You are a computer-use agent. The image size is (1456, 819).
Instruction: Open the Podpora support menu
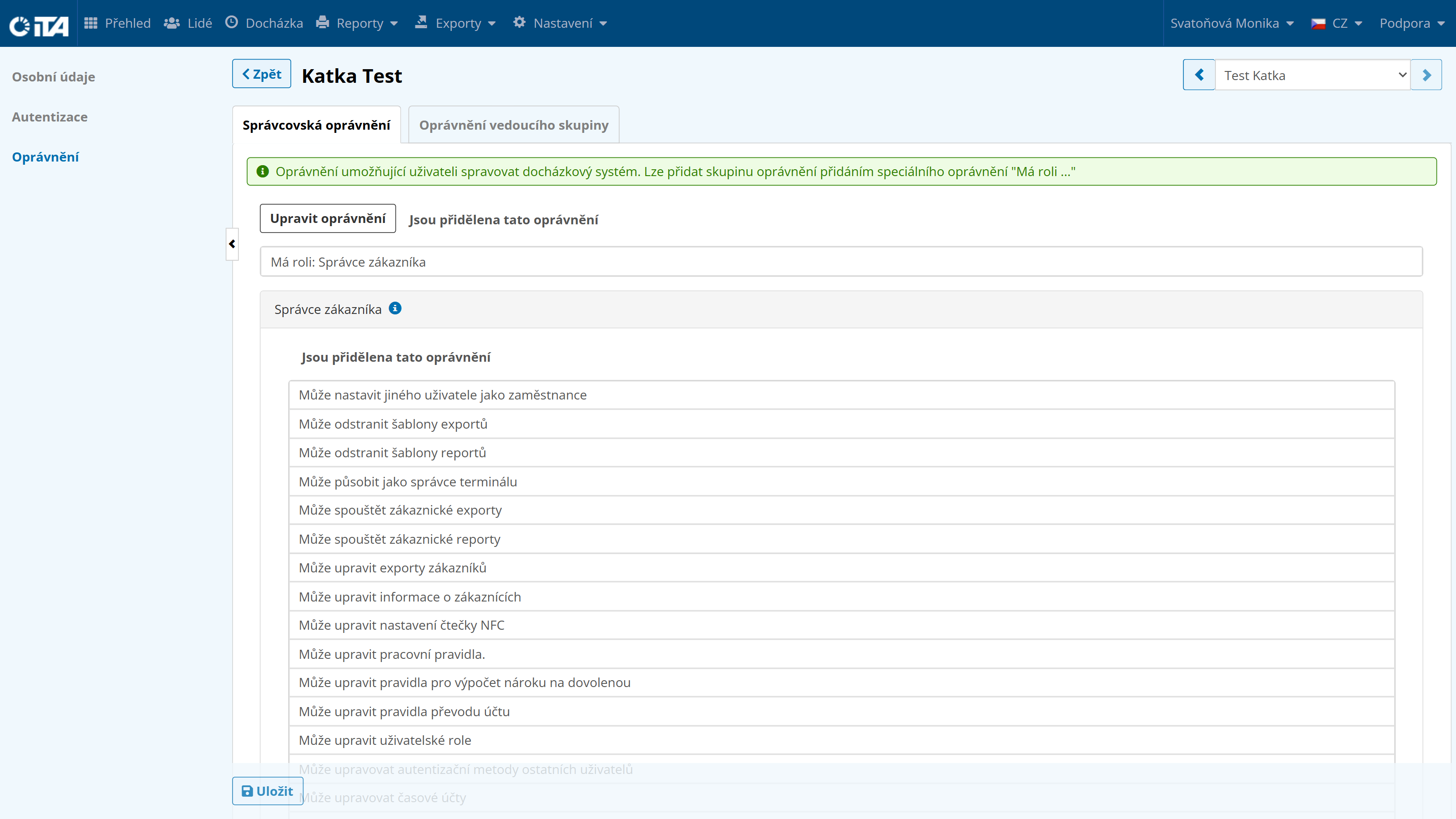(1412, 23)
